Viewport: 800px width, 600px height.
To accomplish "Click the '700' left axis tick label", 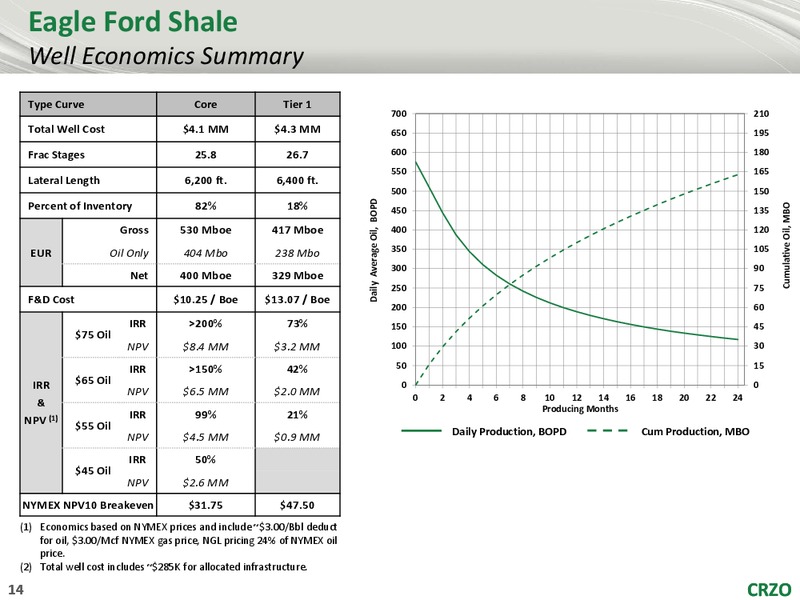I will 400,113.
